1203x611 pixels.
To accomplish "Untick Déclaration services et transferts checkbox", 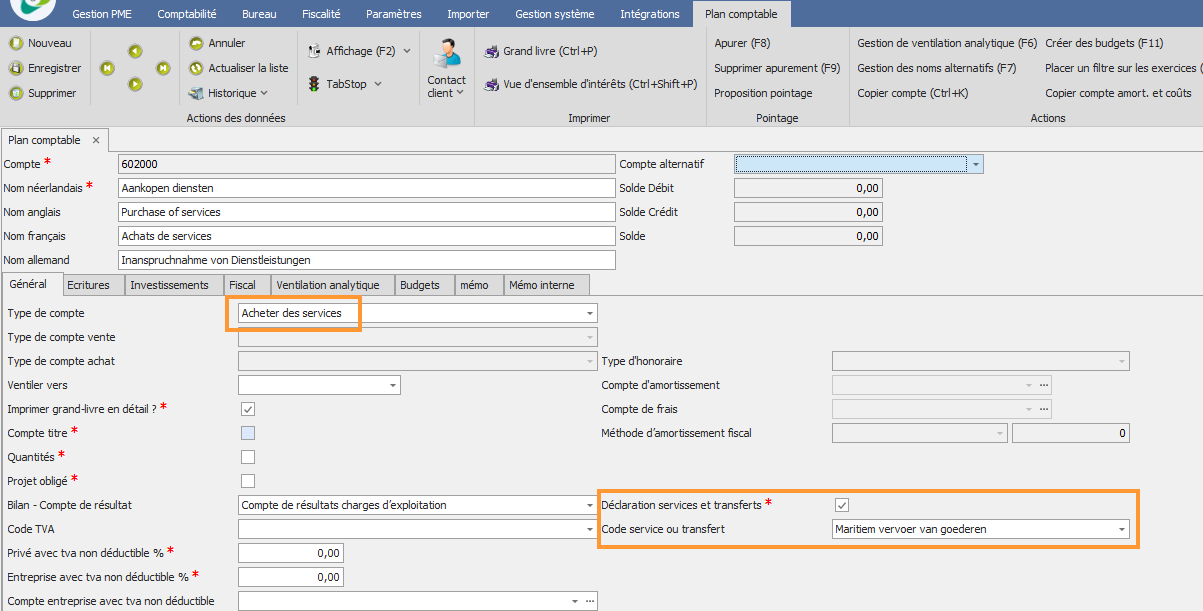I will [x=842, y=505].
